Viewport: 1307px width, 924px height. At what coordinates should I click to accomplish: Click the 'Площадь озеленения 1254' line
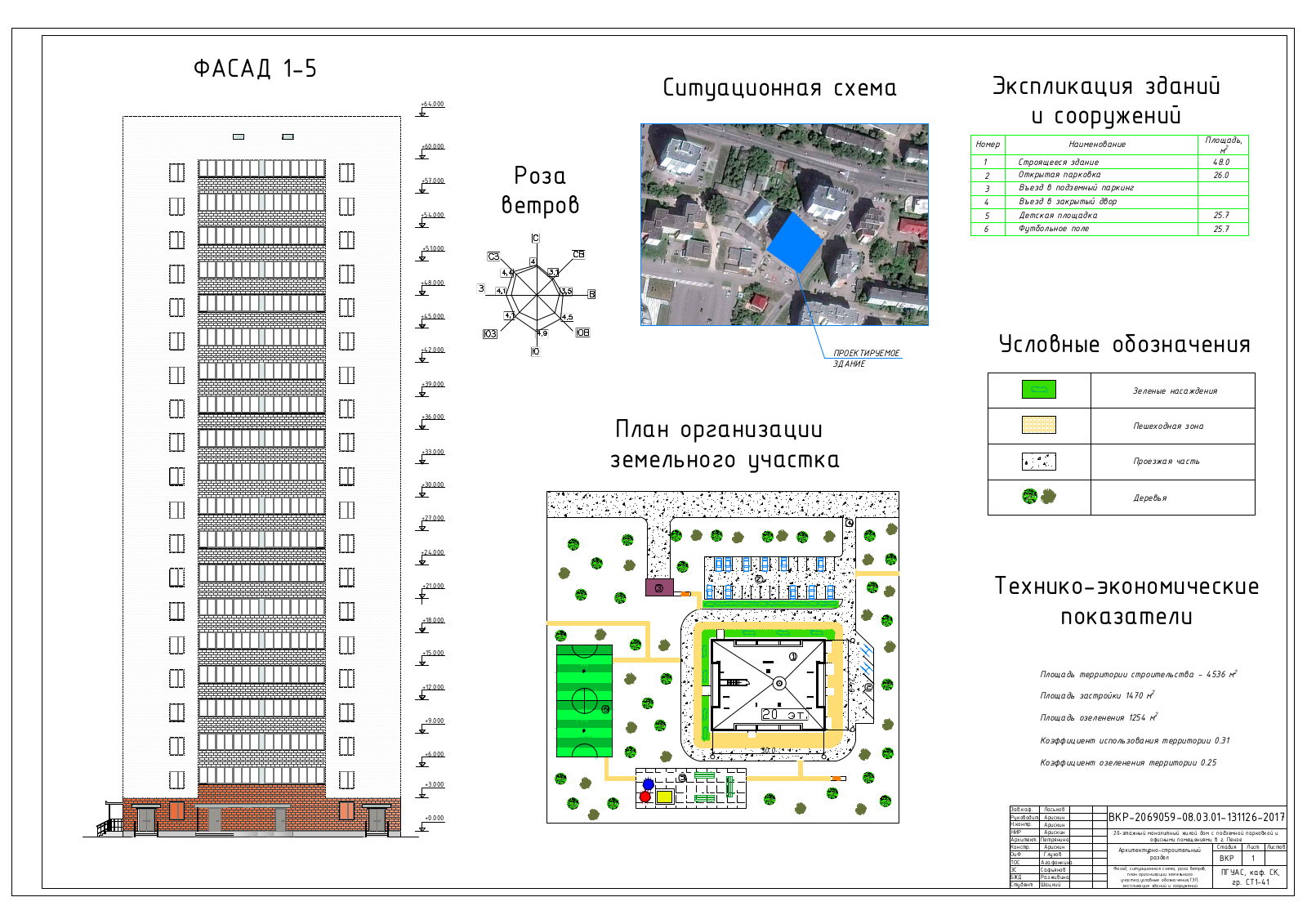pos(1099,717)
